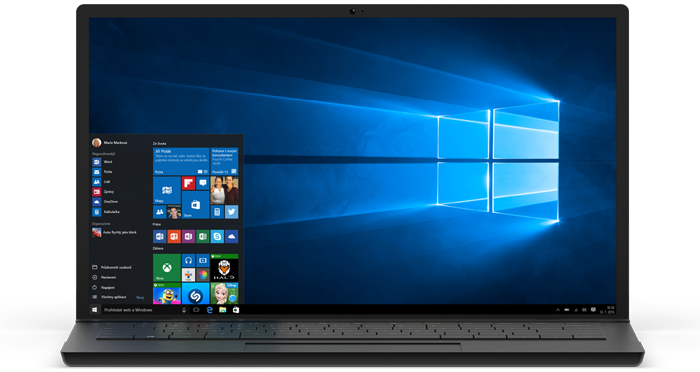Open Action Center notifications icon
This screenshot has width=700, height=372.
coord(593,309)
